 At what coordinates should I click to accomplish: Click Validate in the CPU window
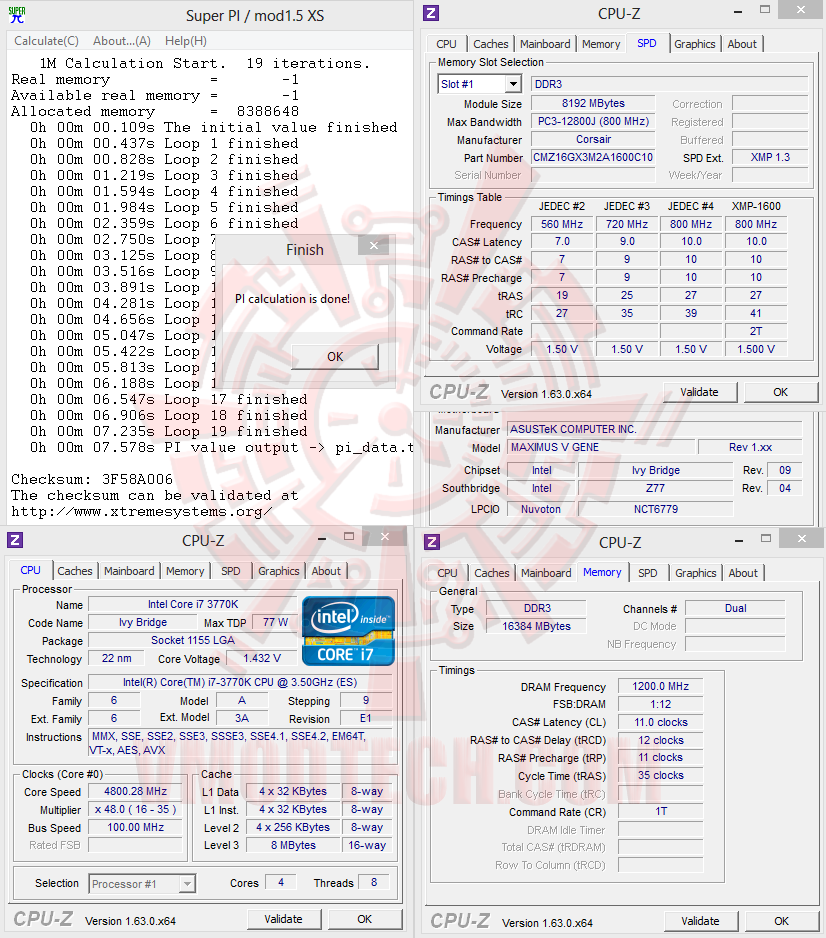(284, 919)
